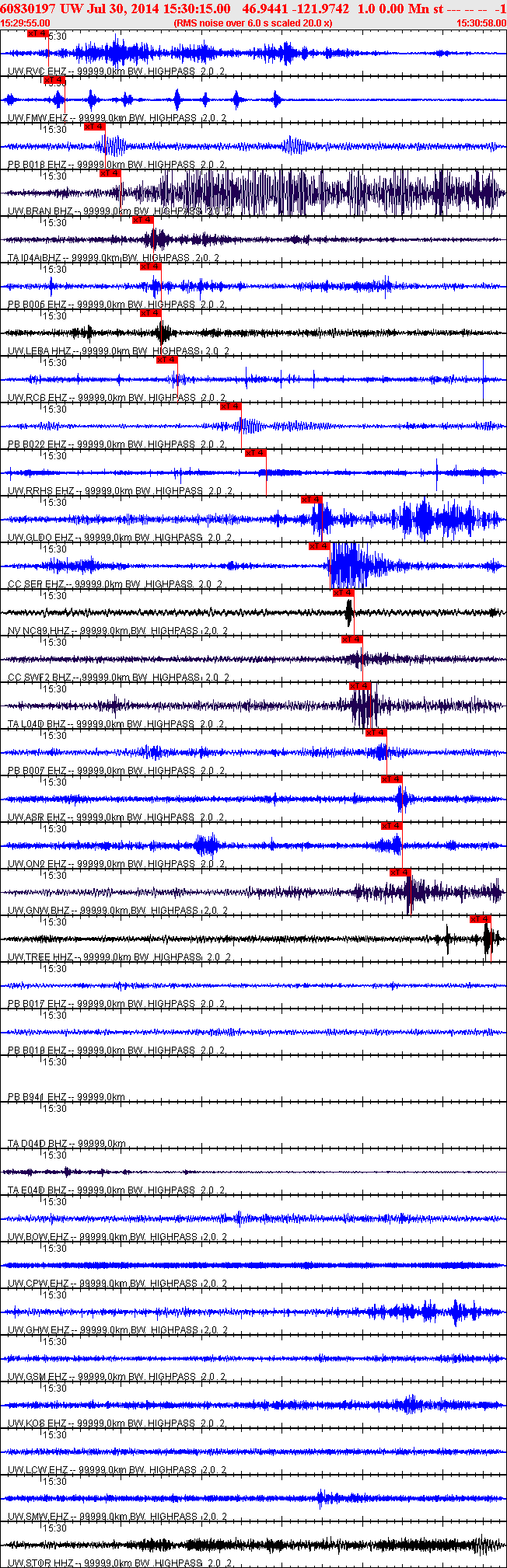Click the xT 4 pick flag on UW.FMW trace
507x1568 pixels.
(54, 80)
